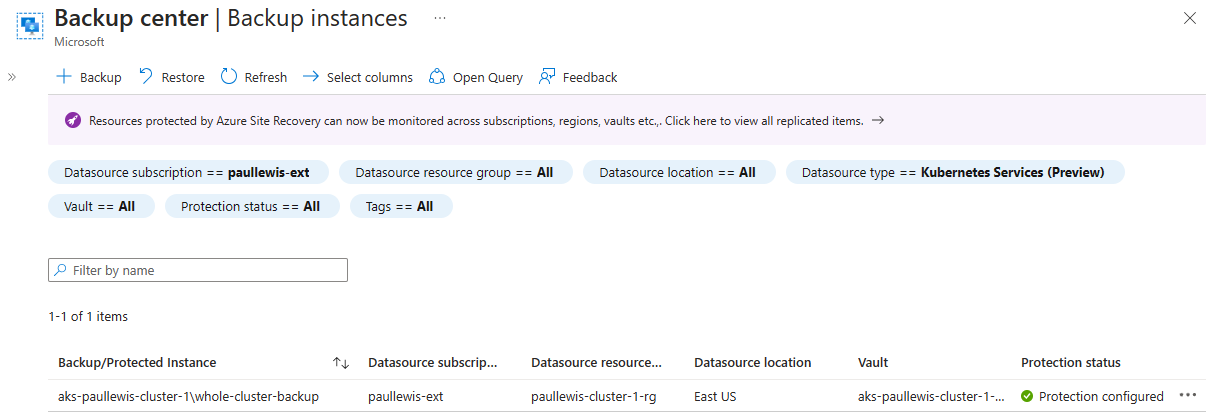Image resolution: width=1219 pixels, height=420 pixels.
Task: Click the search magnifier icon in the filter box
Action: 61,270
